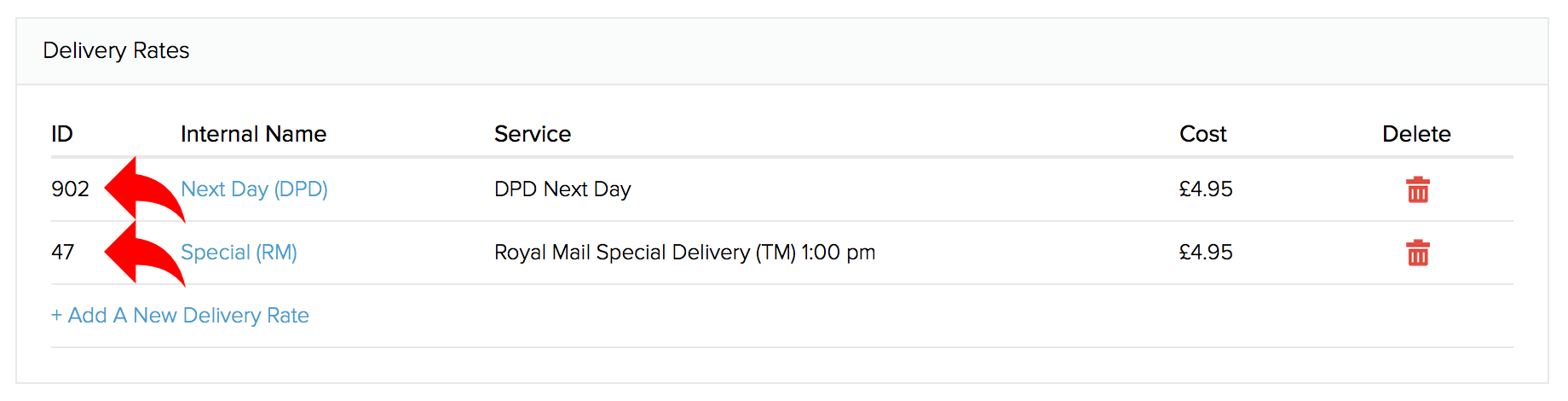Click the Internal Name column header
Screen dimensions: 1568x401
[253, 134]
